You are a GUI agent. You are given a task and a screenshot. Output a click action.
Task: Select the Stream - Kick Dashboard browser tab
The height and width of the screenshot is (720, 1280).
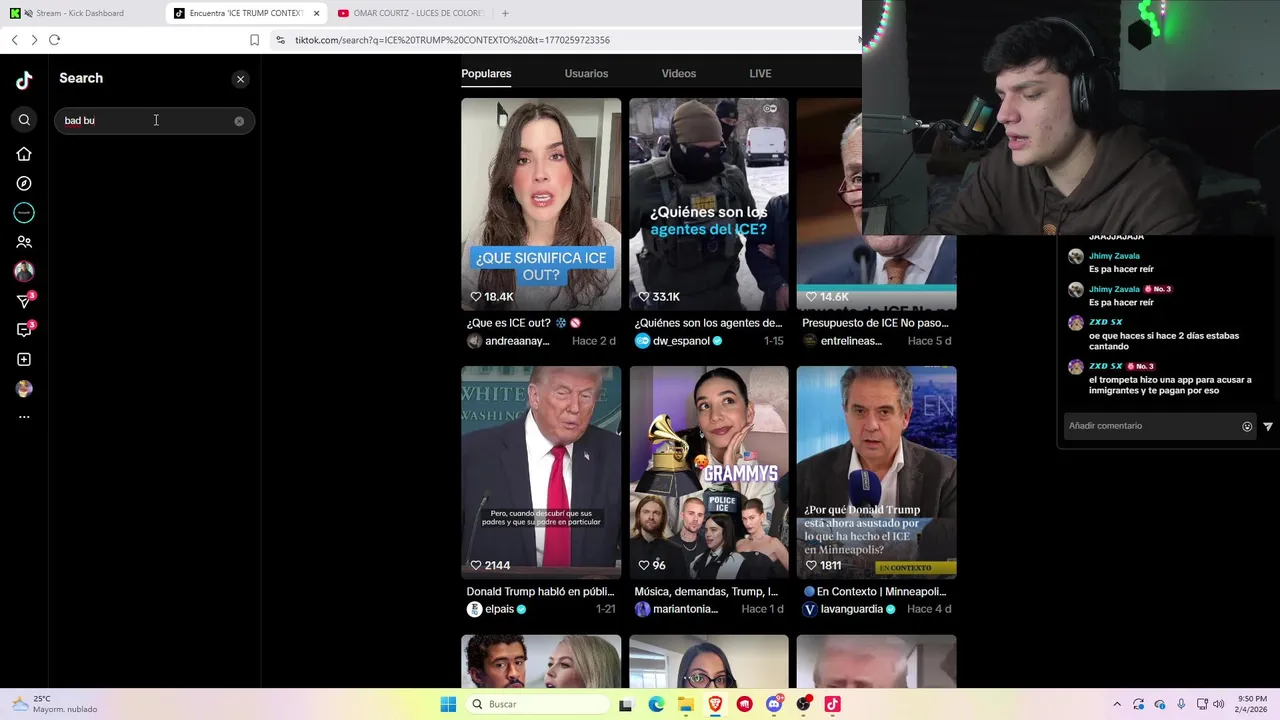80,13
